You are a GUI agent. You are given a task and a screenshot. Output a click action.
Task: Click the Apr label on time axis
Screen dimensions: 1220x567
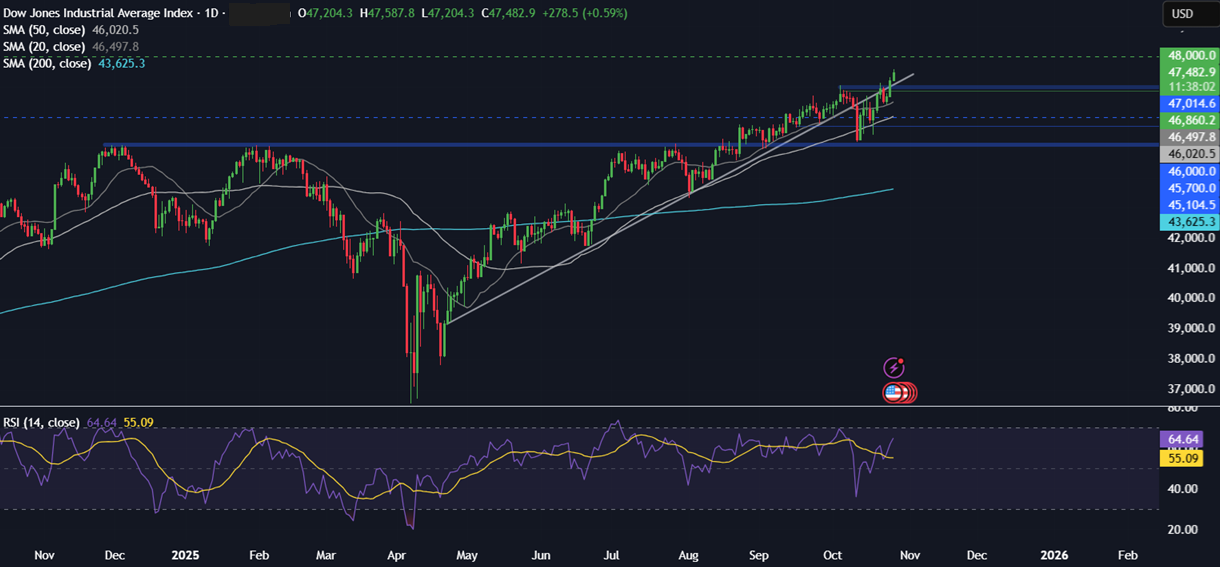394,554
